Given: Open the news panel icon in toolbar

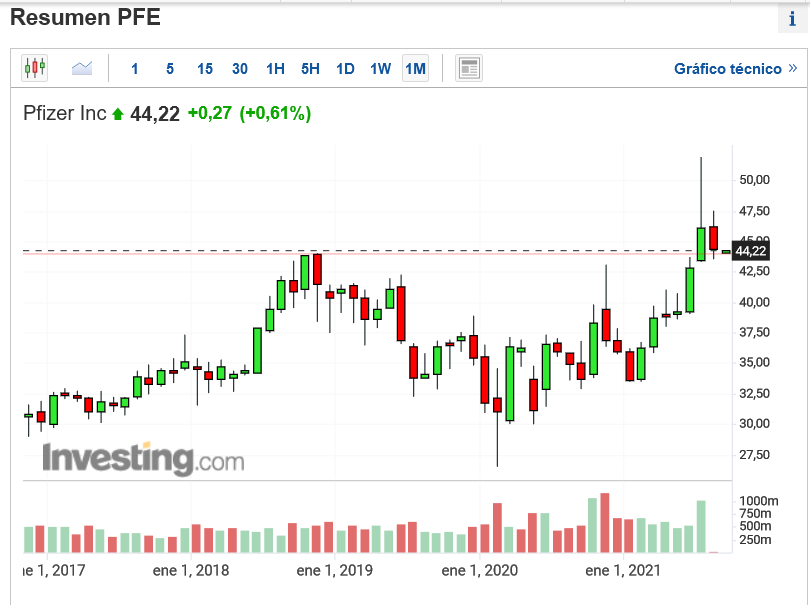Looking at the screenshot, I should [469, 68].
